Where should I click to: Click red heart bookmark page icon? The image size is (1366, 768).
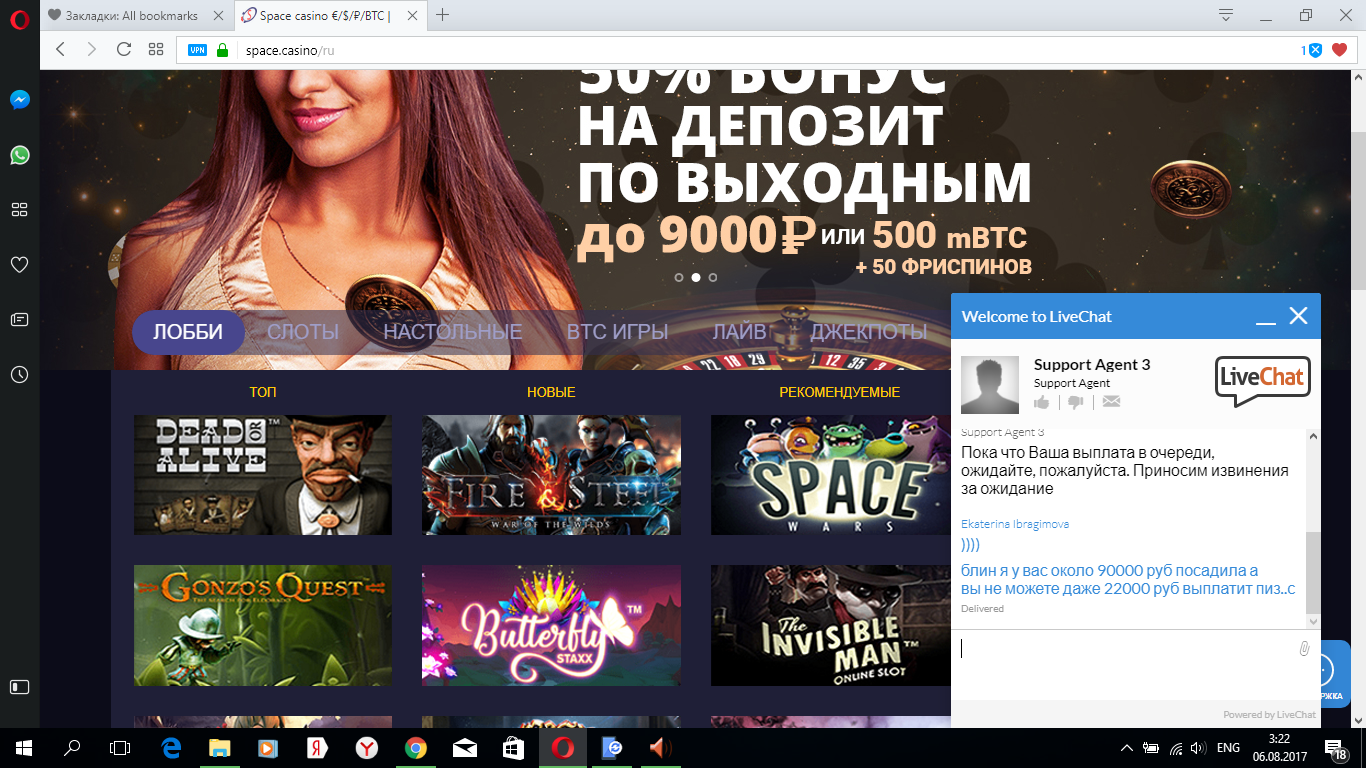click(1339, 50)
